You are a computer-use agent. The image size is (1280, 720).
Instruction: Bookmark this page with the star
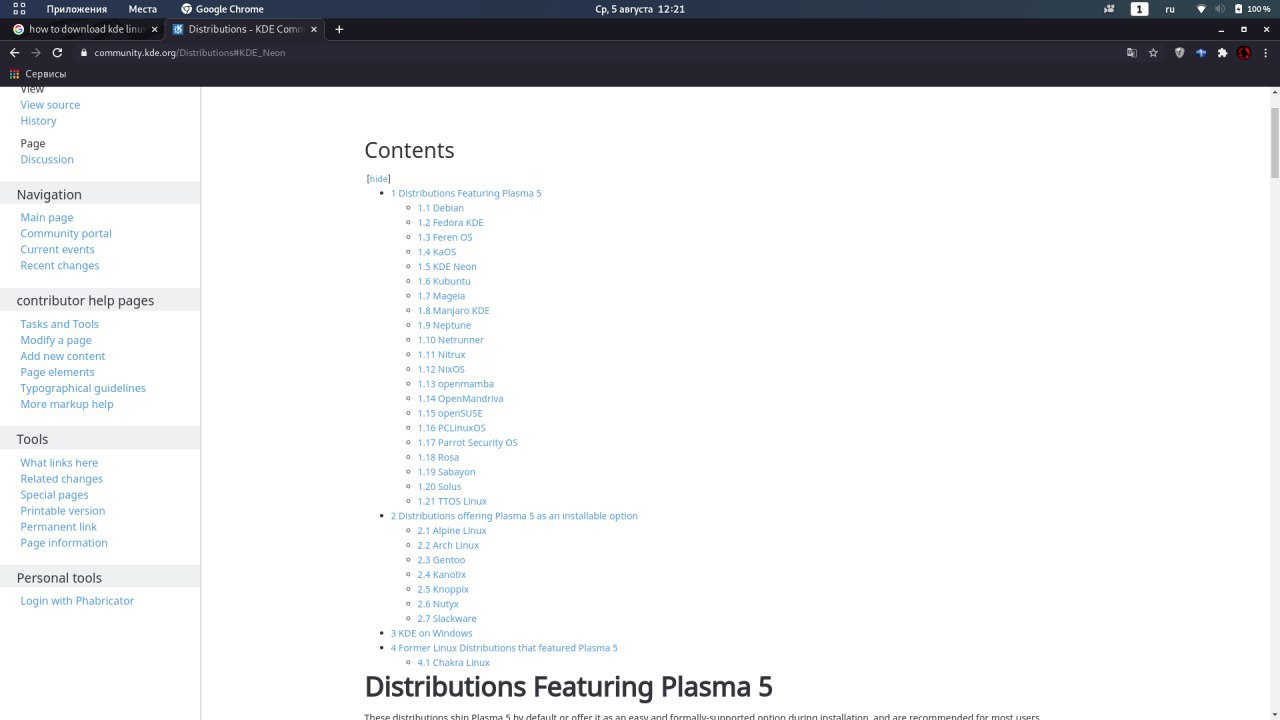click(1153, 53)
